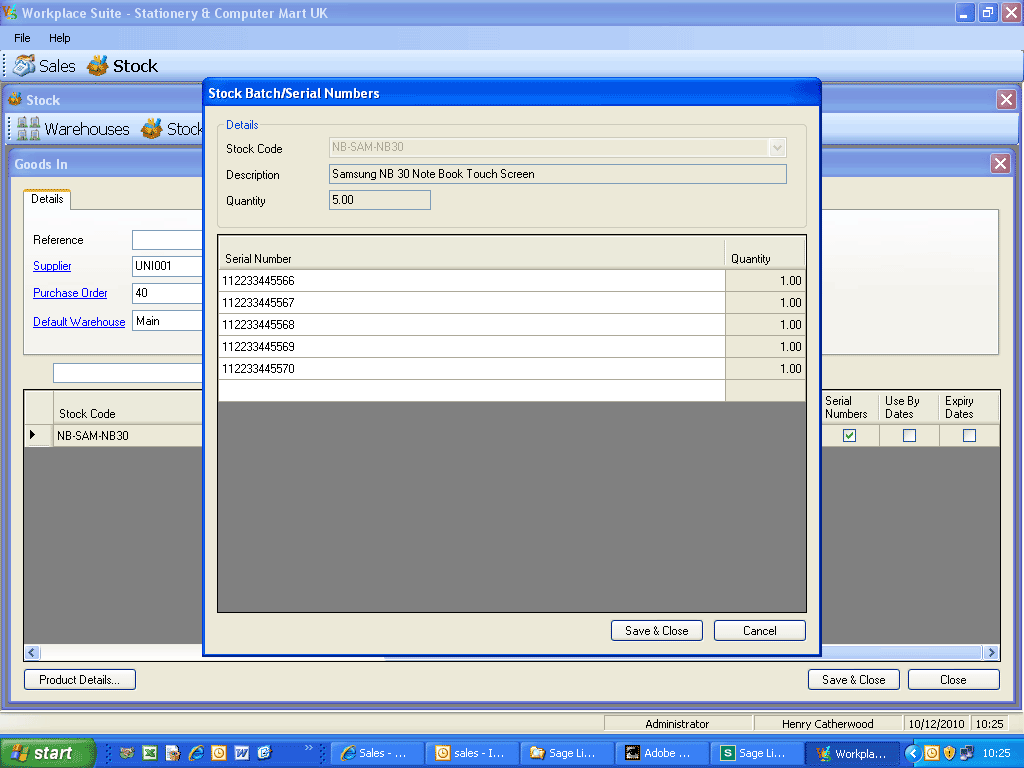This screenshot has height=768, width=1024.
Task: Click the Quantity field showing 5.00
Action: click(x=379, y=200)
